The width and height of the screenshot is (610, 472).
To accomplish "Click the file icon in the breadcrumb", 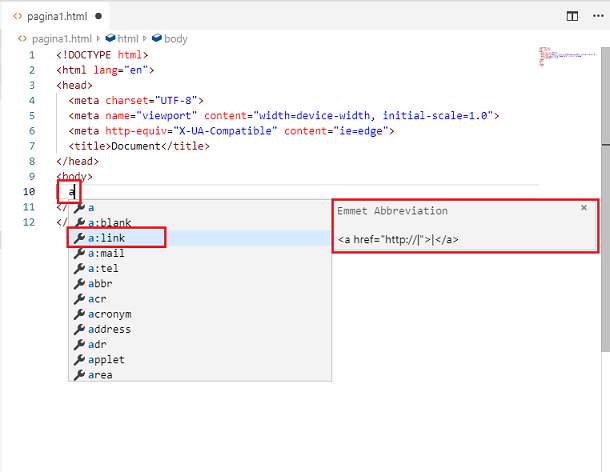I will [x=22, y=38].
